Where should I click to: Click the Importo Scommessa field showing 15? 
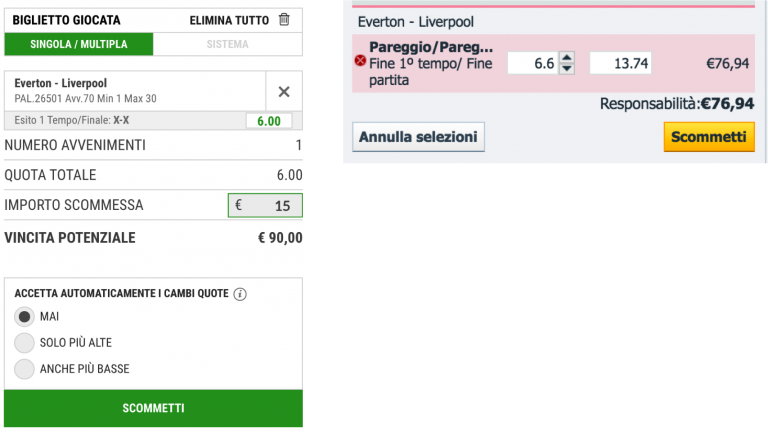(x=265, y=205)
